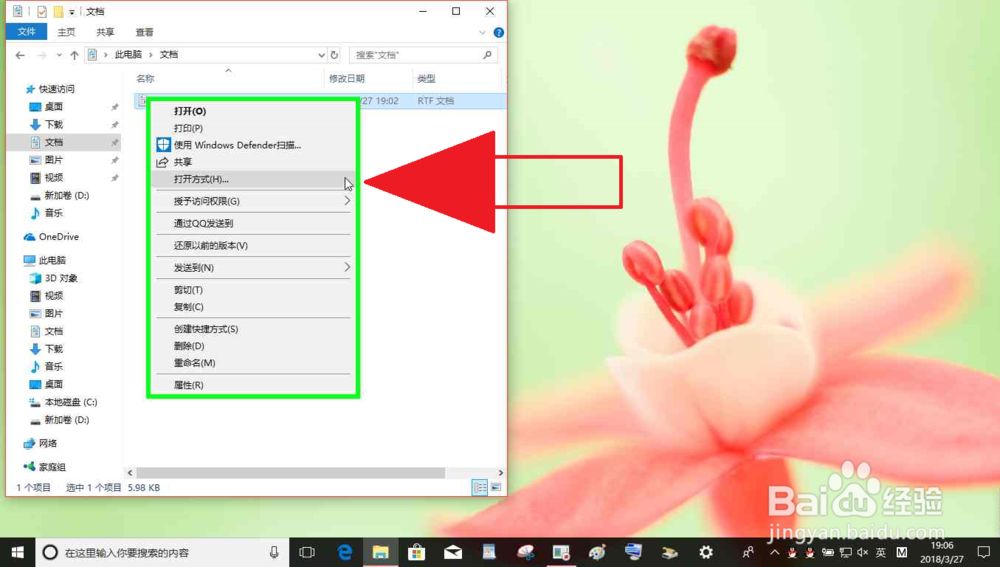Image resolution: width=1000 pixels, height=567 pixels.
Task: Open the 文件 ribbon tab
Action: [x=26, y=32]
